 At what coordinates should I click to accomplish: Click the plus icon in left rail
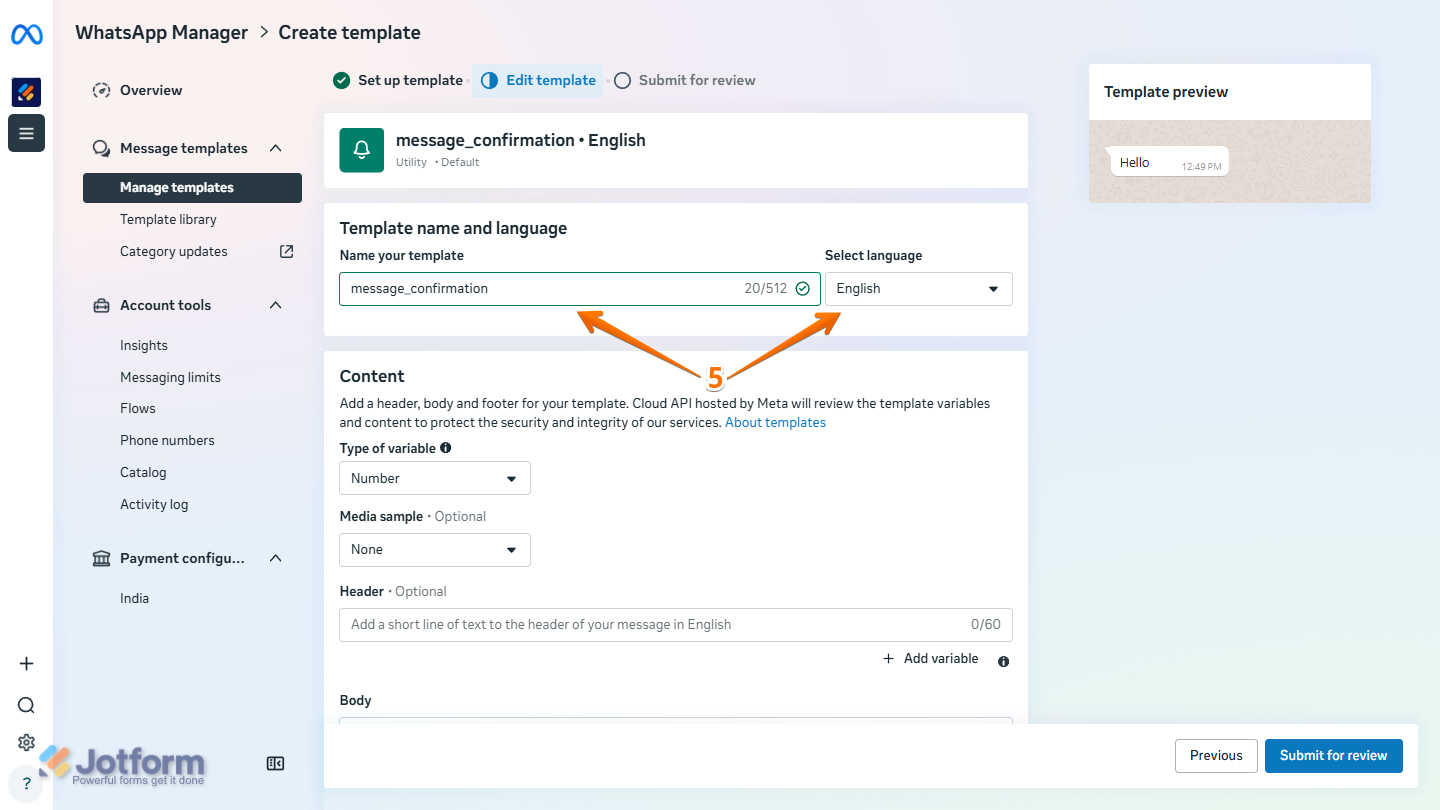click(x=26, y=664)
